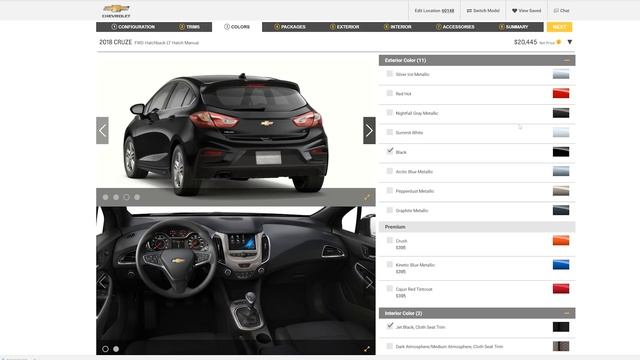Click the Edit Location link
Screen dimensions: 640x360
coord(434,11)
